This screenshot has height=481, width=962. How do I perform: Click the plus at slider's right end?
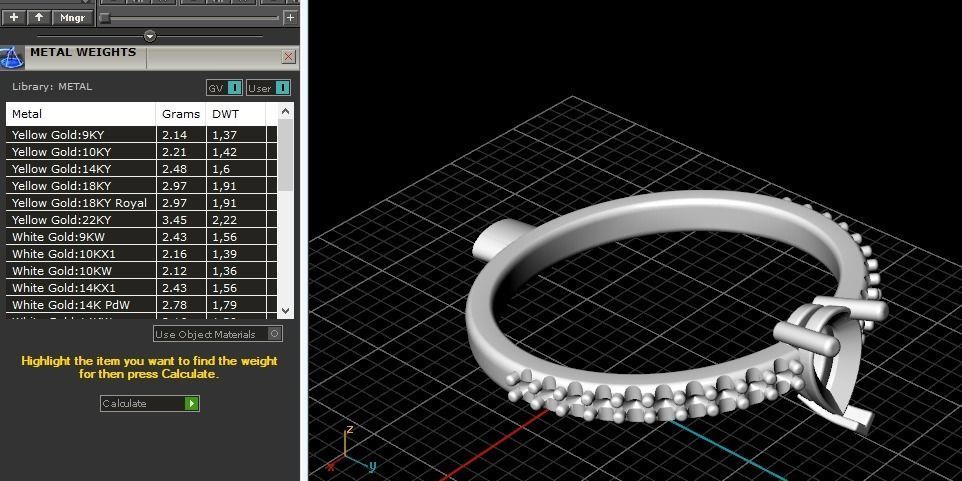click(x=290, y=18)
